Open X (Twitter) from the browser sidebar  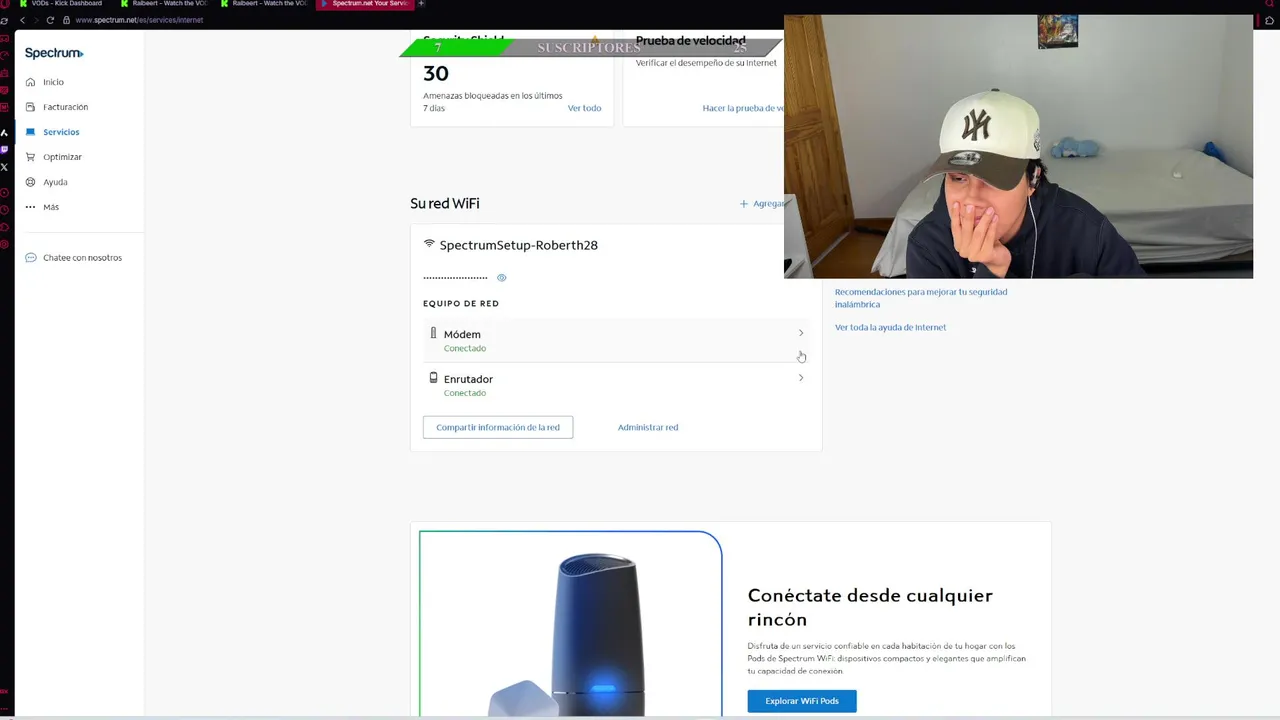(5, 167)
